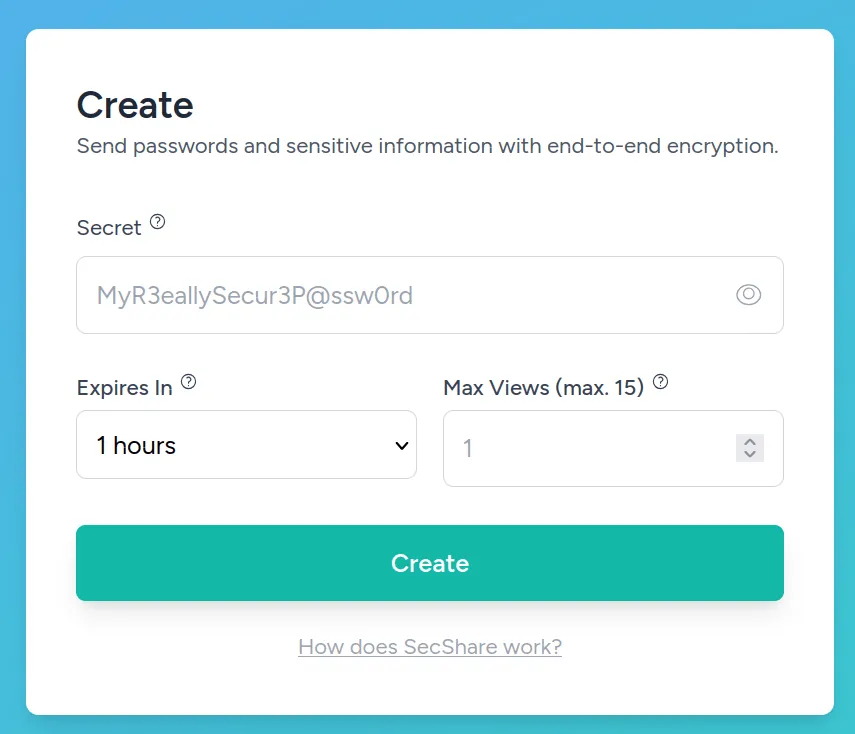Increment Max Views with the up arrow

tap(749, 443)
